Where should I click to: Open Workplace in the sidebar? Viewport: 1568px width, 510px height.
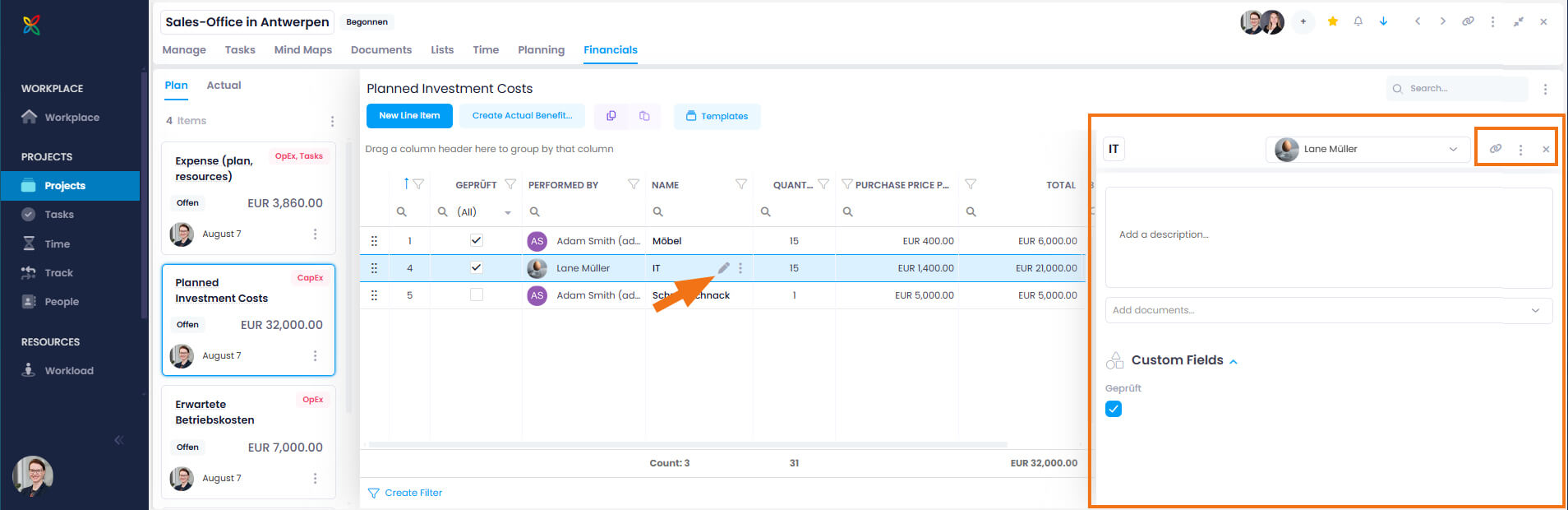coord(71,118)
